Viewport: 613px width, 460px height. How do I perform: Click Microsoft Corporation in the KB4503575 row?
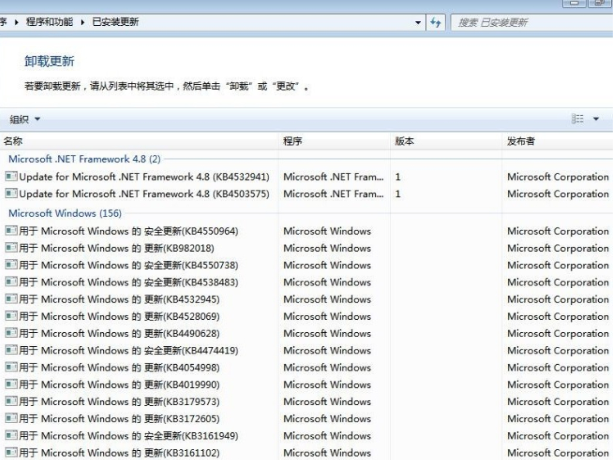pyautogui.click(x=558, y=194)
